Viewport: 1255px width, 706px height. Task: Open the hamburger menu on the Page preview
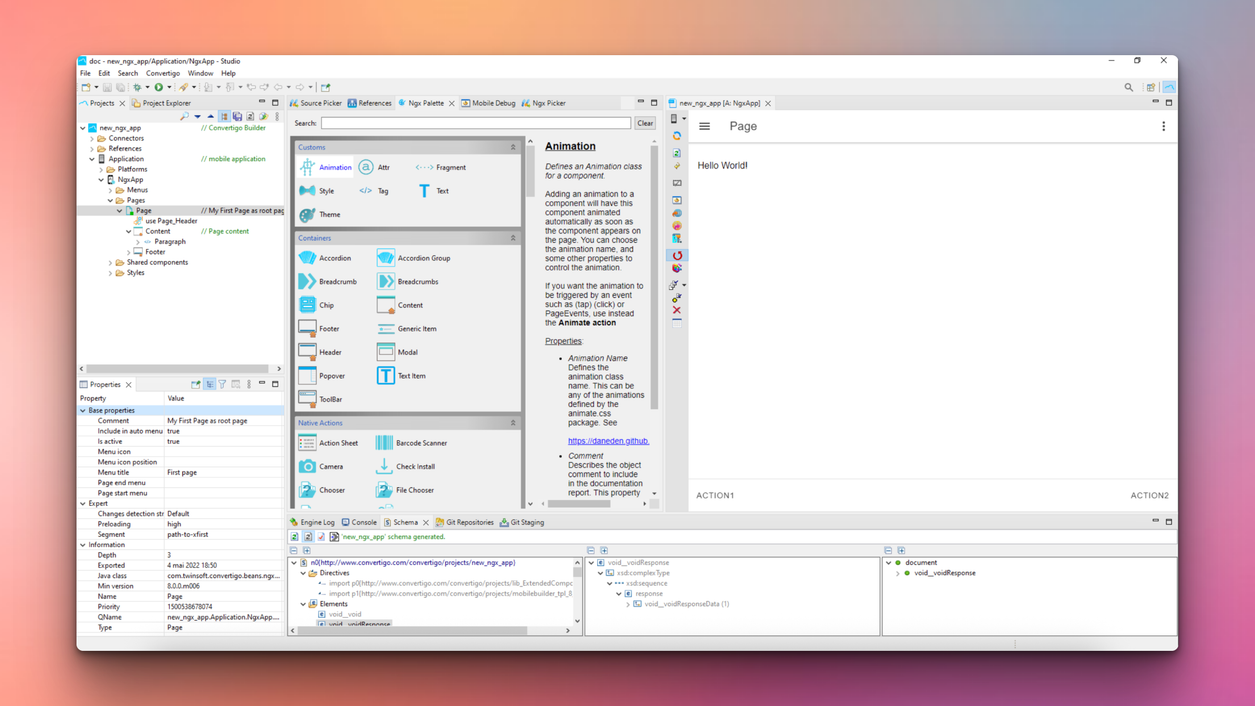(705, 126)
